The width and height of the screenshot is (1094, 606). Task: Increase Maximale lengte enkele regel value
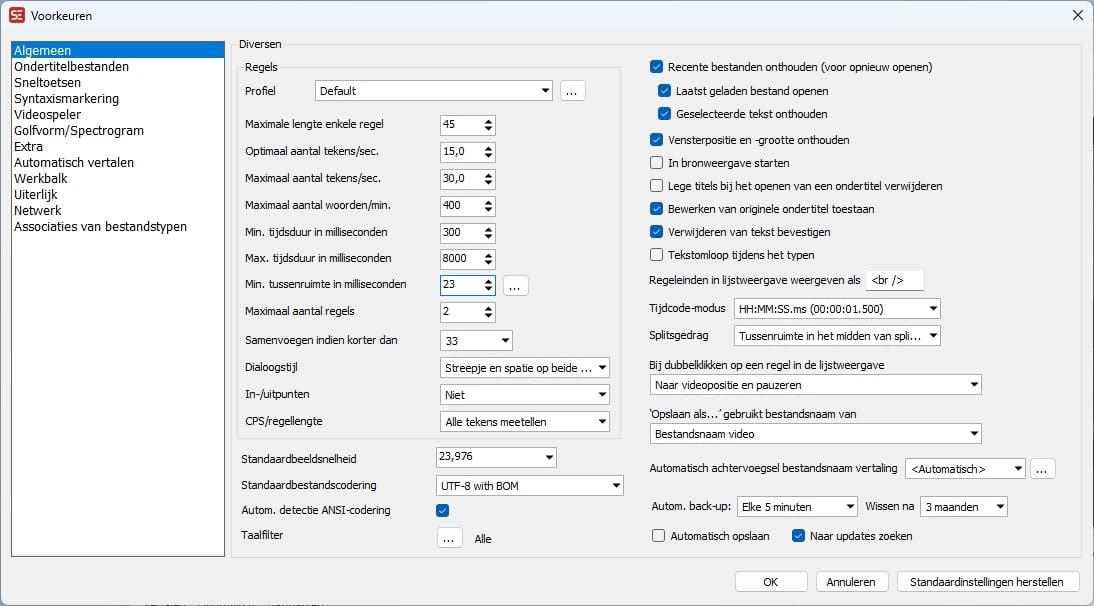tap(488, 120)
